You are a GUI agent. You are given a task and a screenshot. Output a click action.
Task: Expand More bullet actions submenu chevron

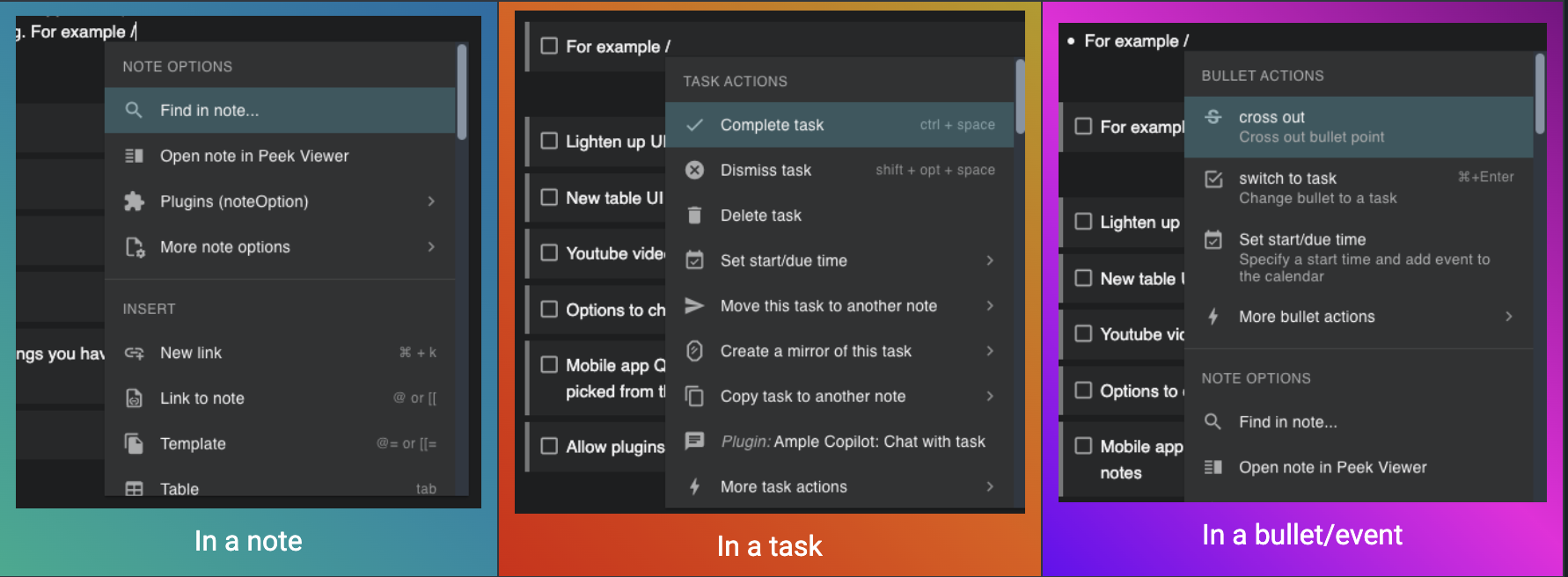click(1508, 317)
